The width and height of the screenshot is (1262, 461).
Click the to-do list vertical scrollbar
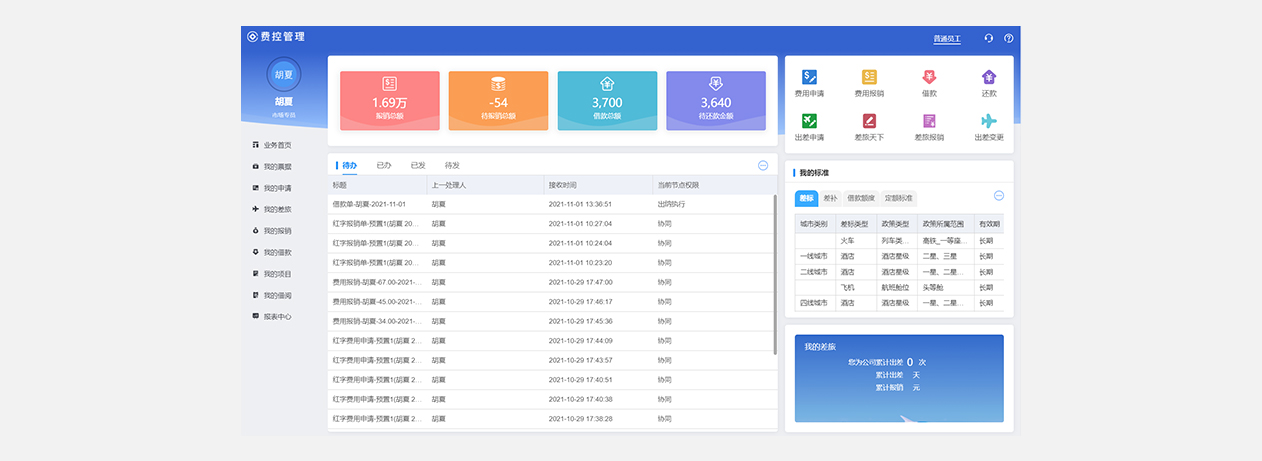click(x=775, y=275)
